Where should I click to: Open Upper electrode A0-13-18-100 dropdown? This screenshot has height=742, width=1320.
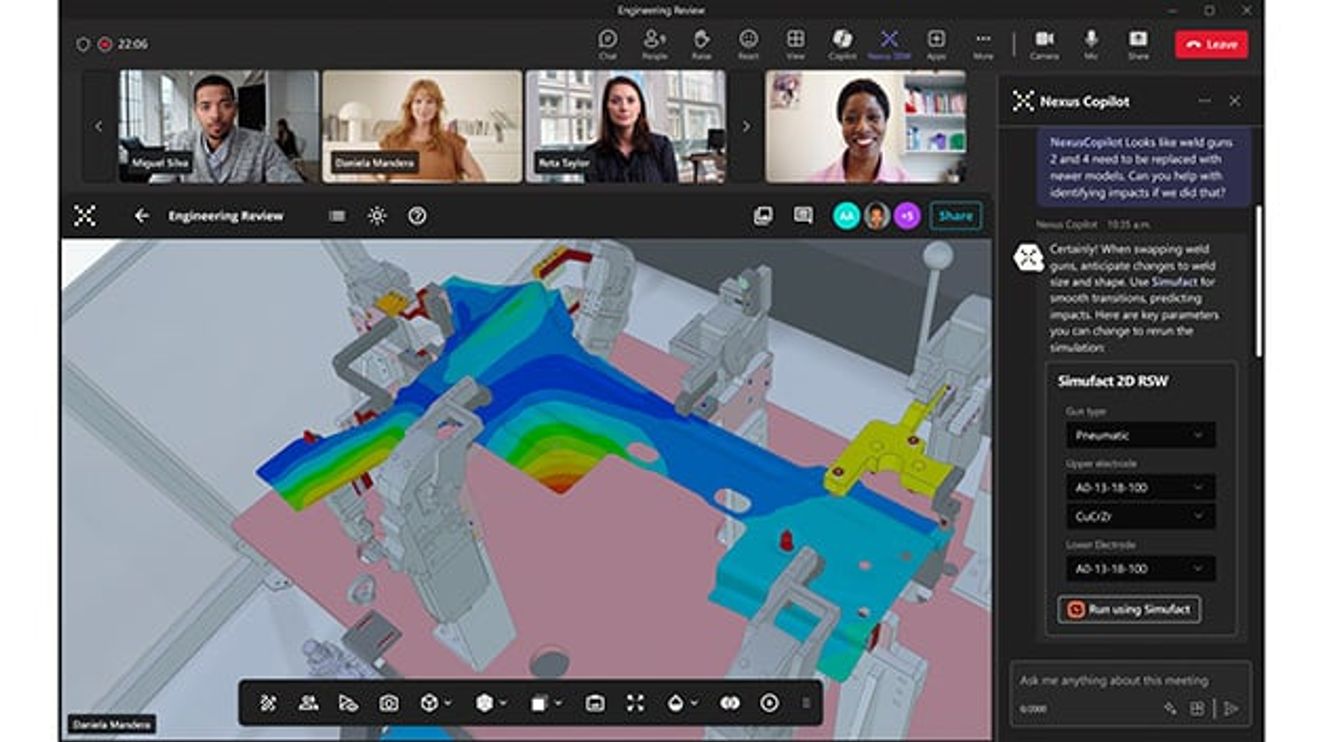pyautogui.click(x=1140, y=487)
